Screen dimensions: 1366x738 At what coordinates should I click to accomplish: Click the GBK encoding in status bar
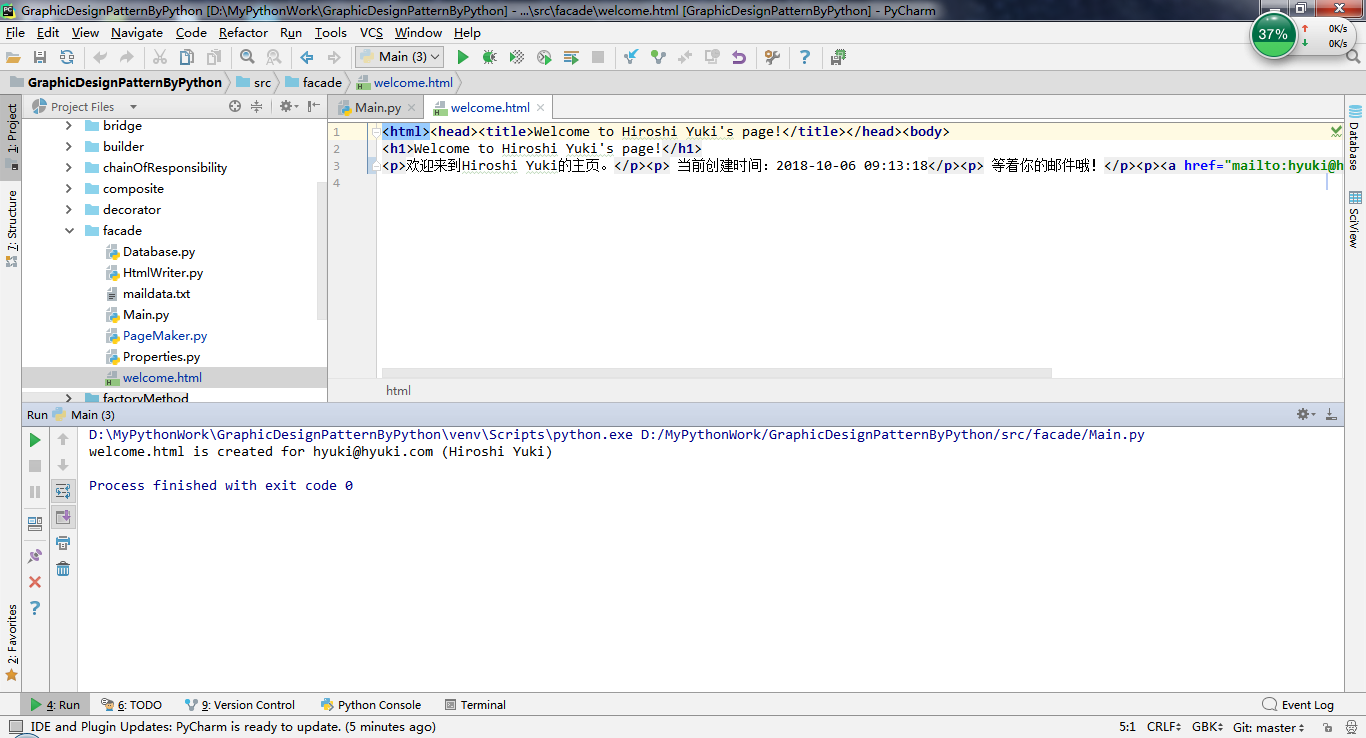coord(1208,728)
